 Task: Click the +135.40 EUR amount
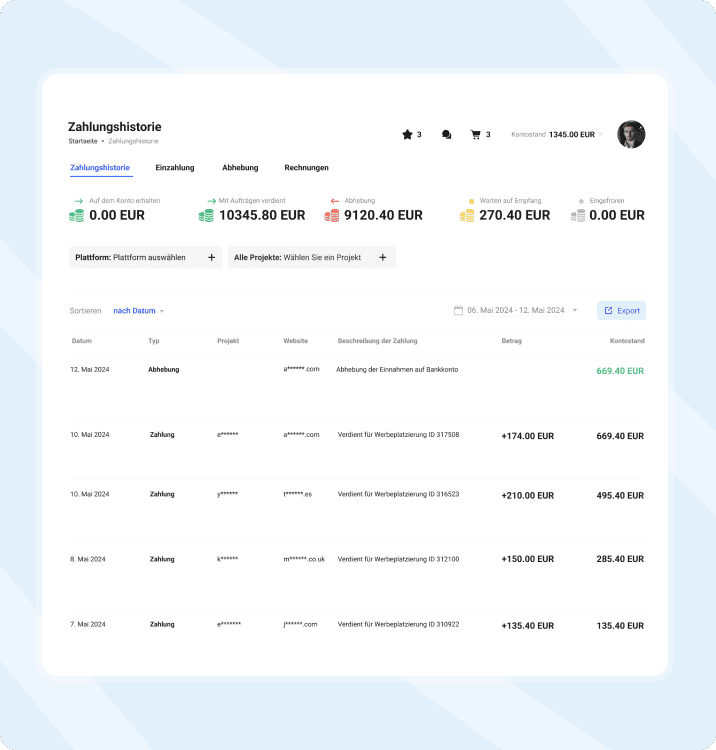pos(528,626)
